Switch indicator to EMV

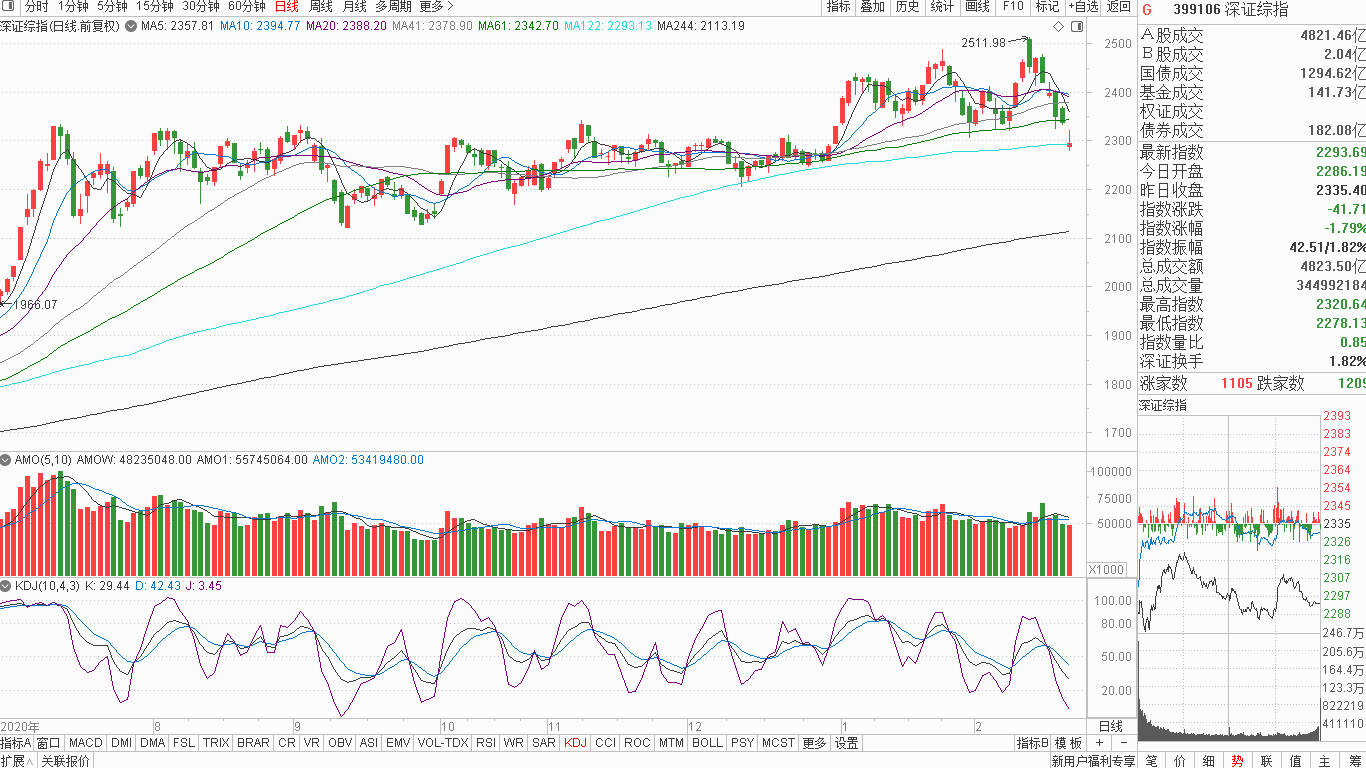point(398,743)
